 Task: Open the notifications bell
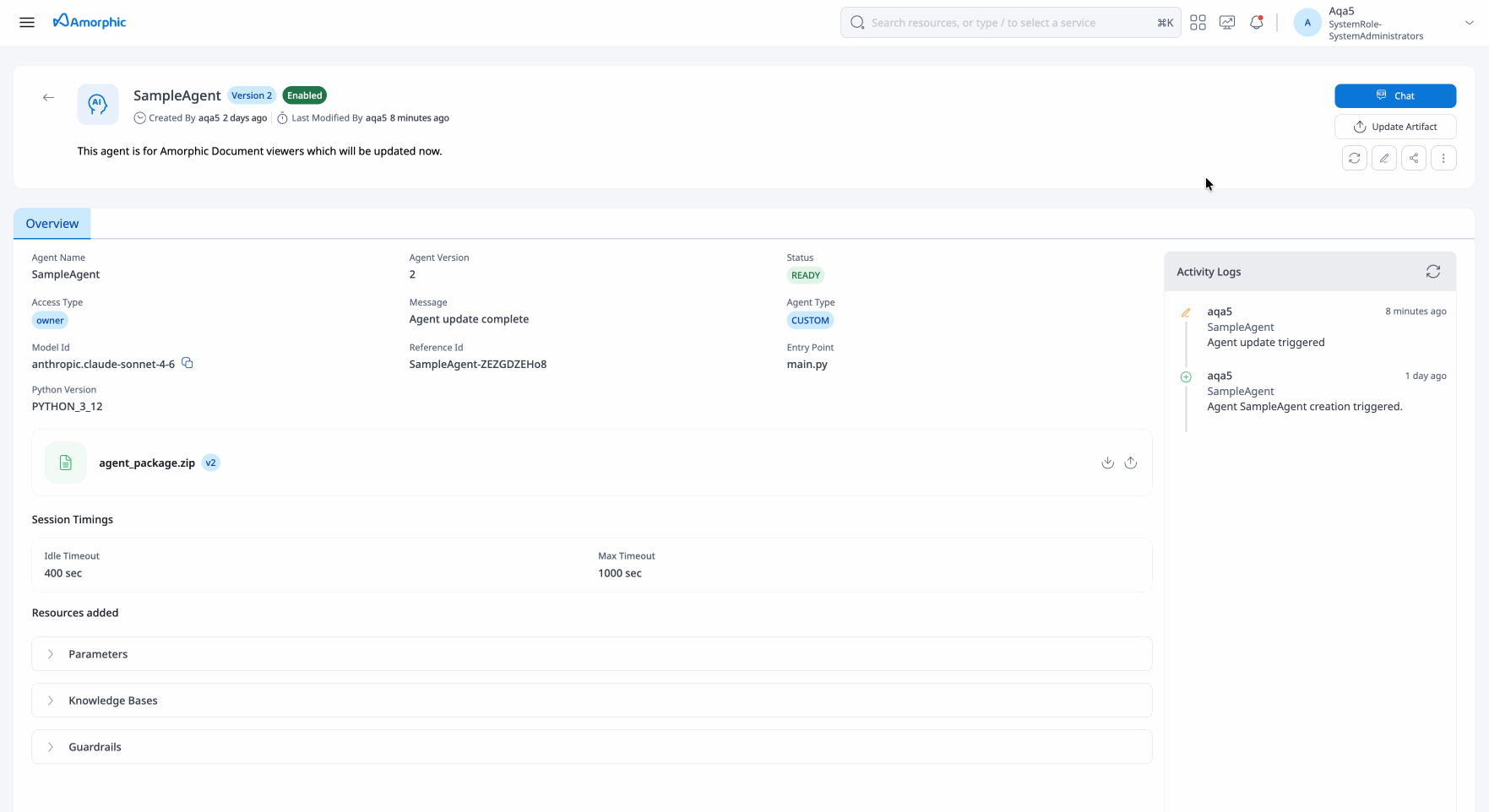(1257, 23)
